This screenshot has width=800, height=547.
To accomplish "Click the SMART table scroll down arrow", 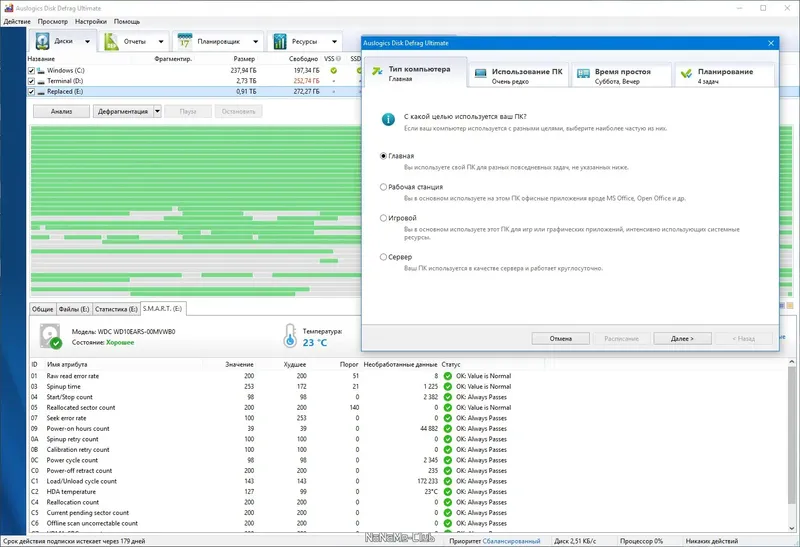I will tap(792, 528).
